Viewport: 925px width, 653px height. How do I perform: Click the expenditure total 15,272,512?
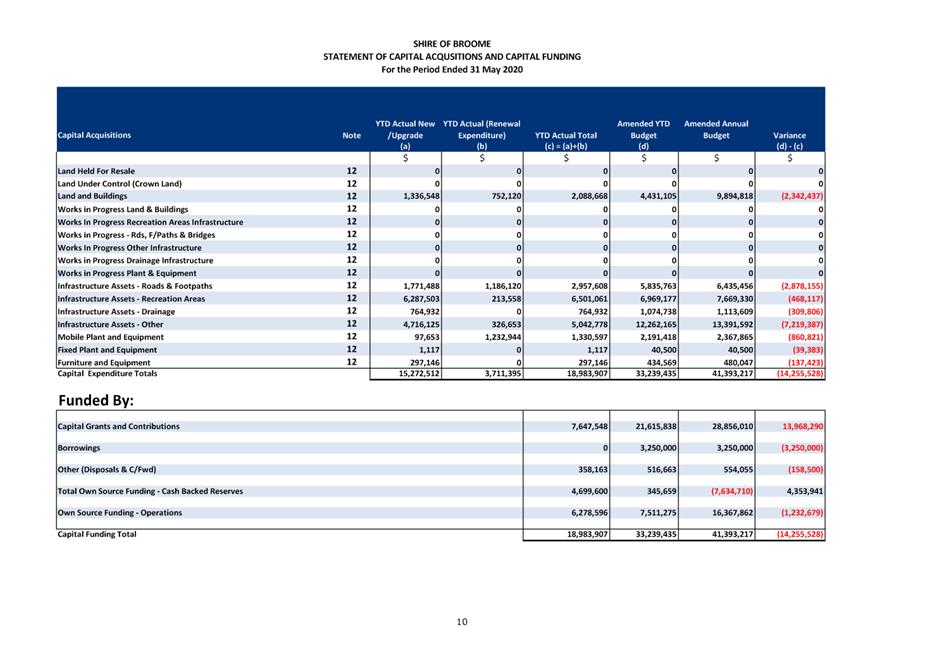[419, 373]
